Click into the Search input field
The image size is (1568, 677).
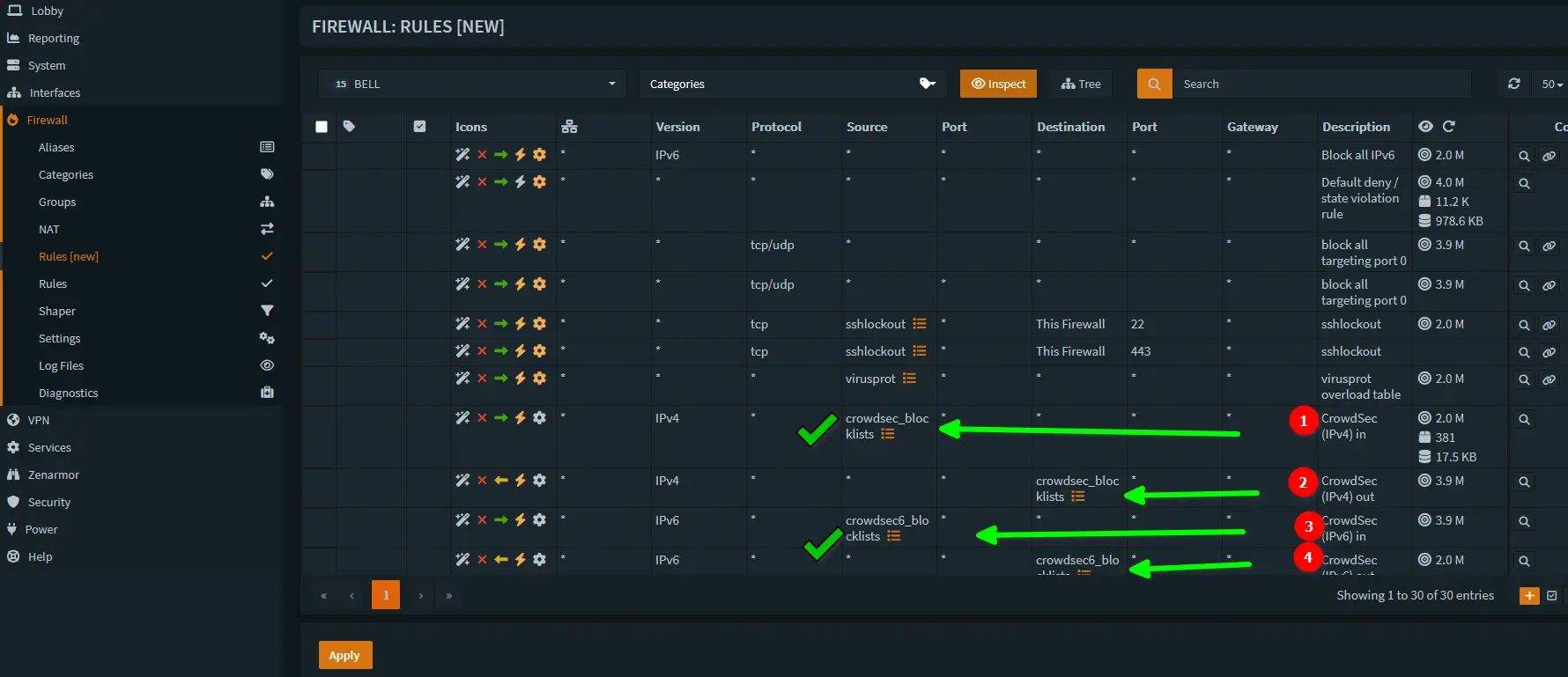(x=1321, y=84)
